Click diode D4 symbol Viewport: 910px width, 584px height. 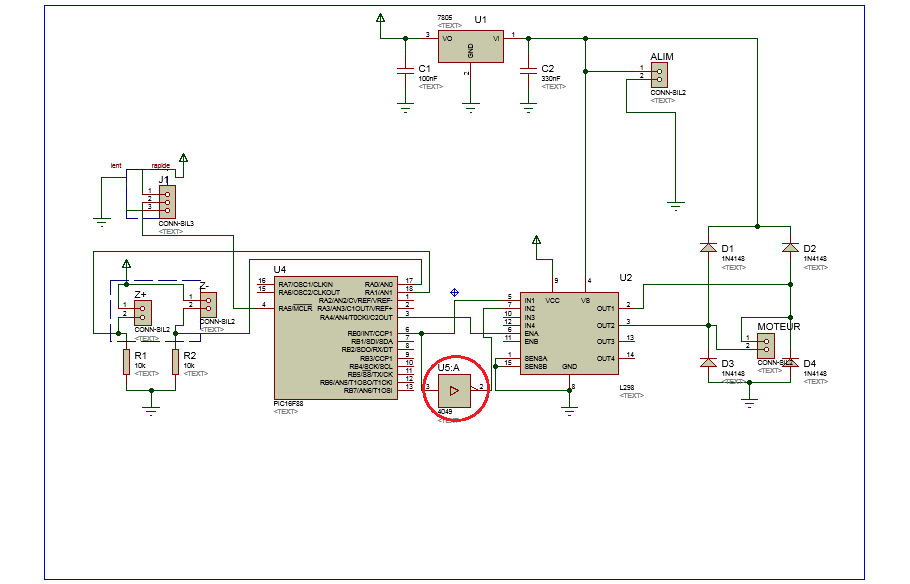pos(790,362)
